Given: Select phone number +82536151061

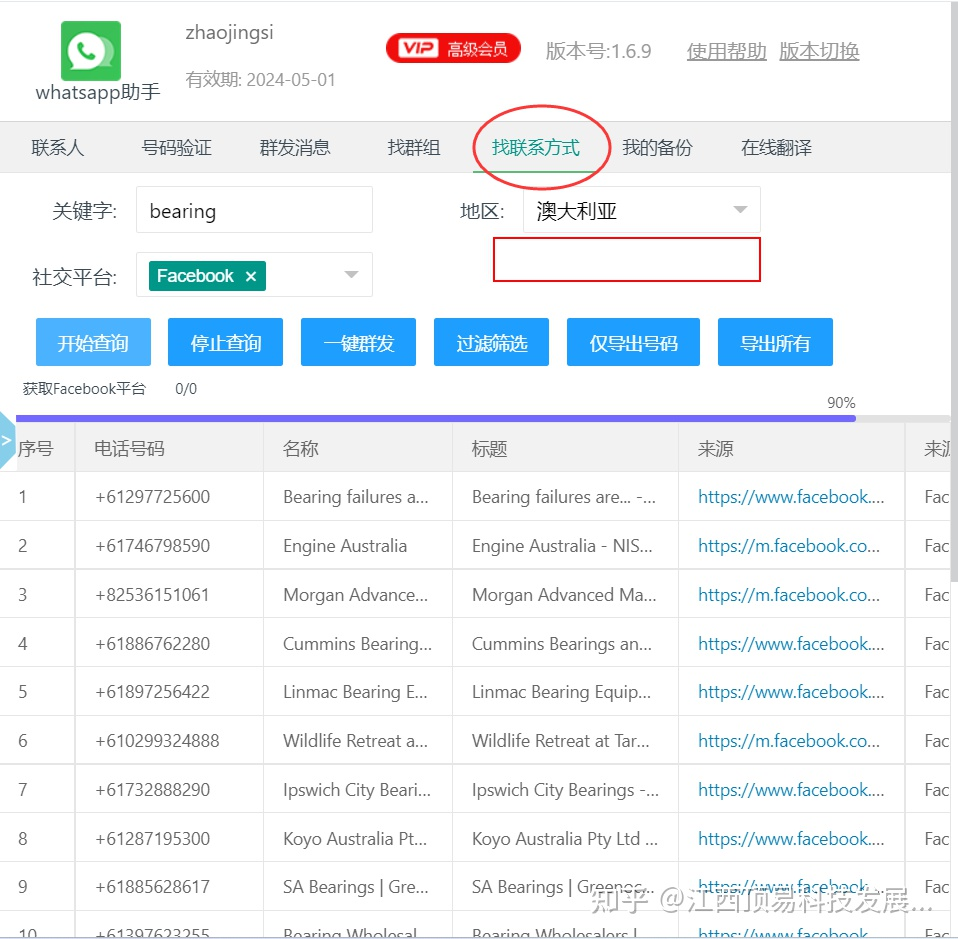Looking at the screenshot, I should click(152, 594).
